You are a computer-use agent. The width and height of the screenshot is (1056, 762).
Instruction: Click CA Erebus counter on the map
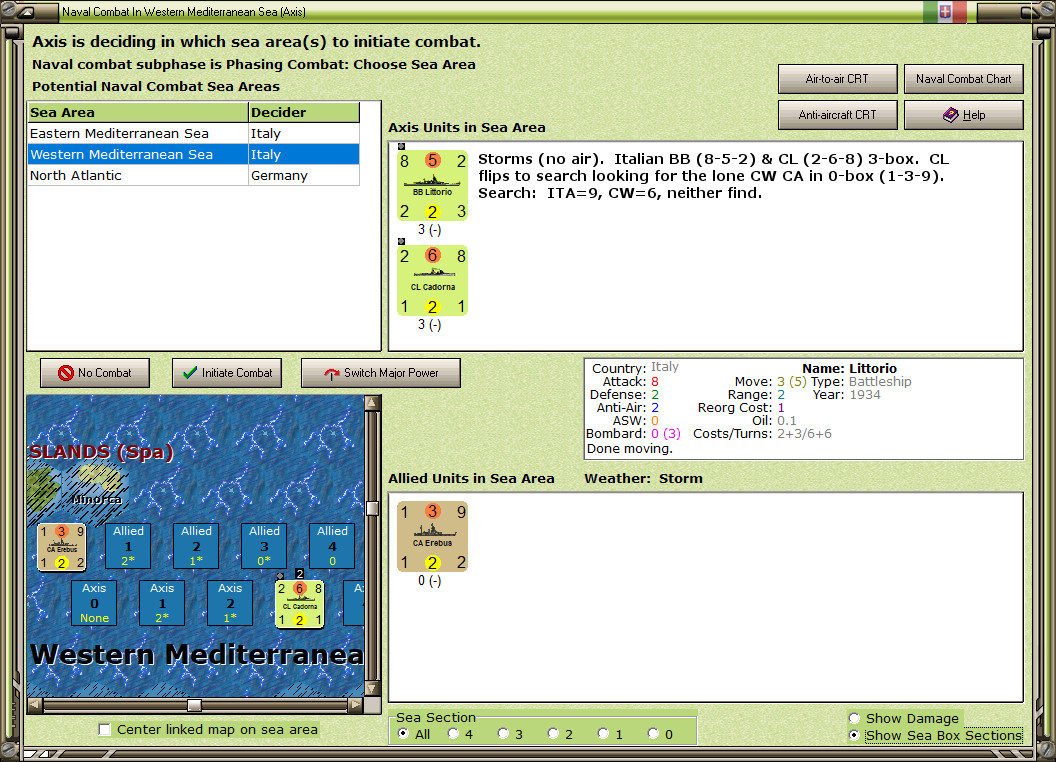tap(62, 546)
